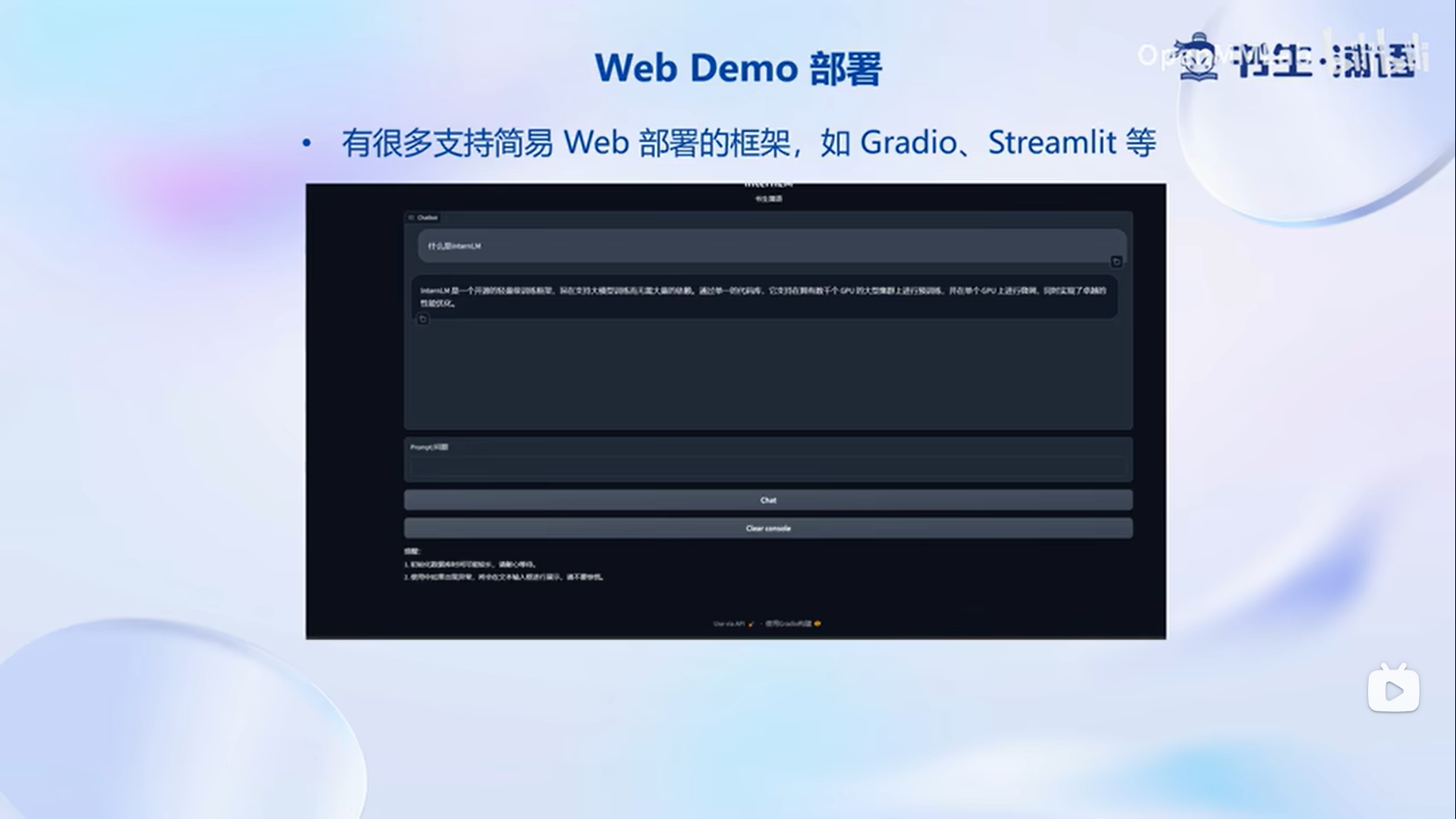Copy the user message 什么是InternLM
Screen dimensions: 1456x819
[x=1116, y=262]
